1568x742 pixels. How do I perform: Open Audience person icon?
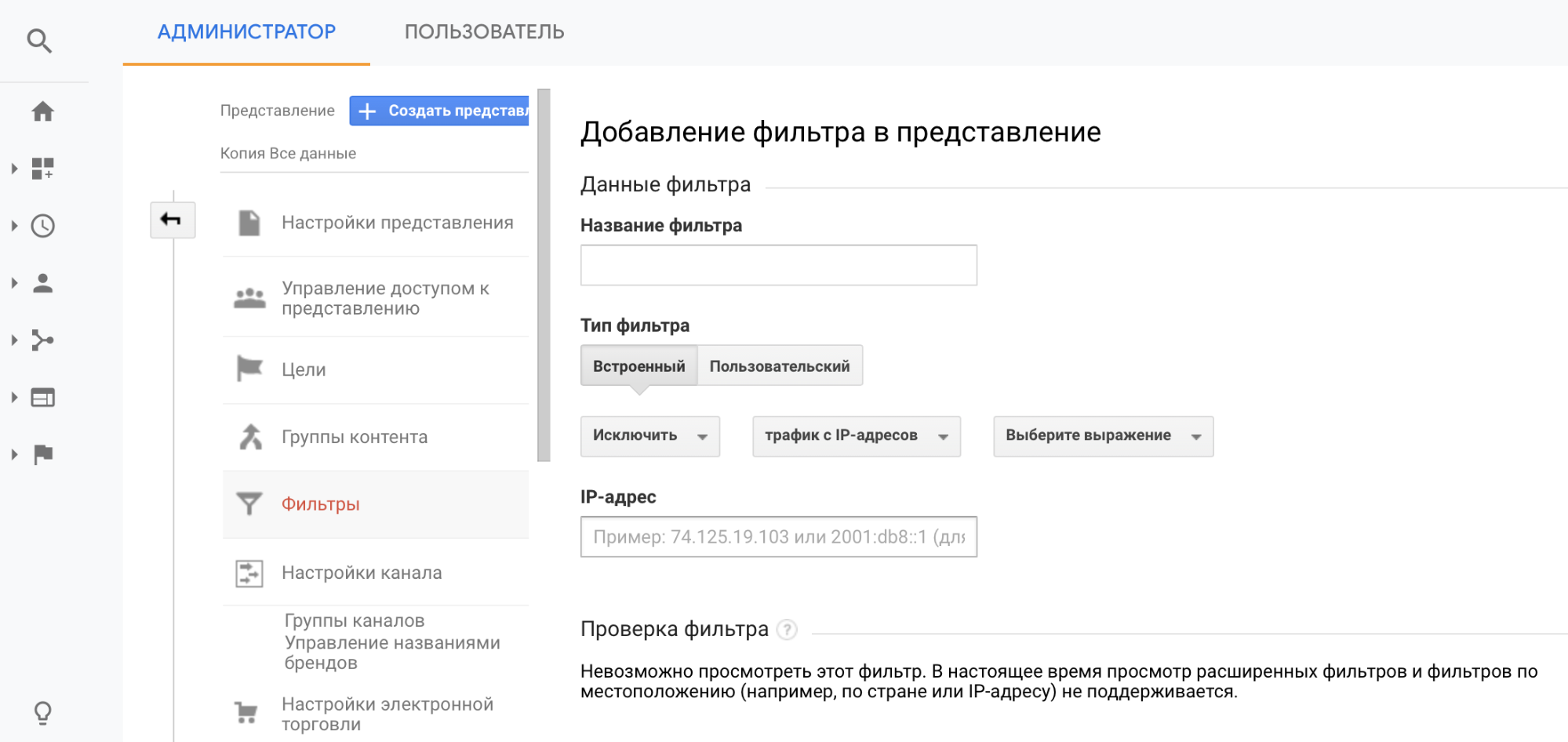[42, 283]
